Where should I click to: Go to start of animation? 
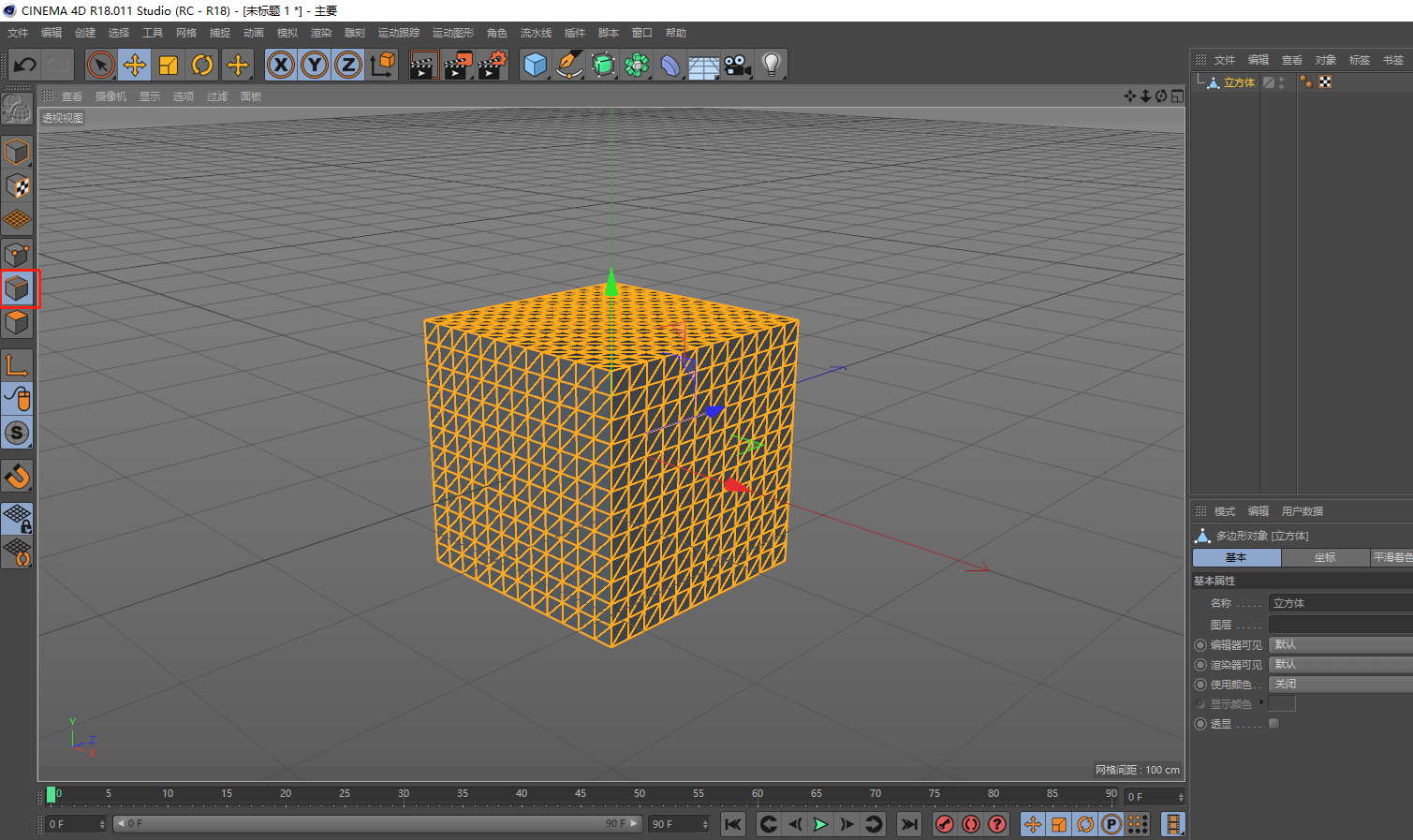point(733,824)
